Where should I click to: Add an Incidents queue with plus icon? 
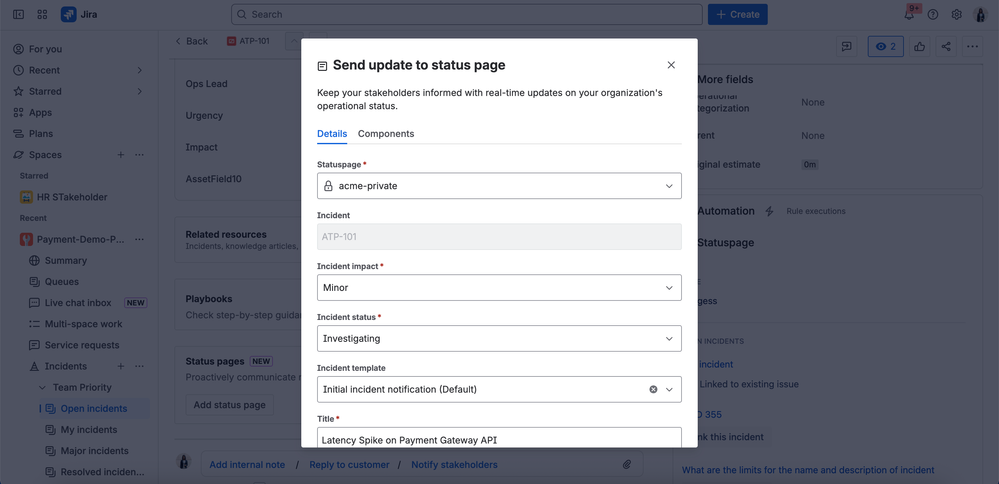[x=120, y=366]
